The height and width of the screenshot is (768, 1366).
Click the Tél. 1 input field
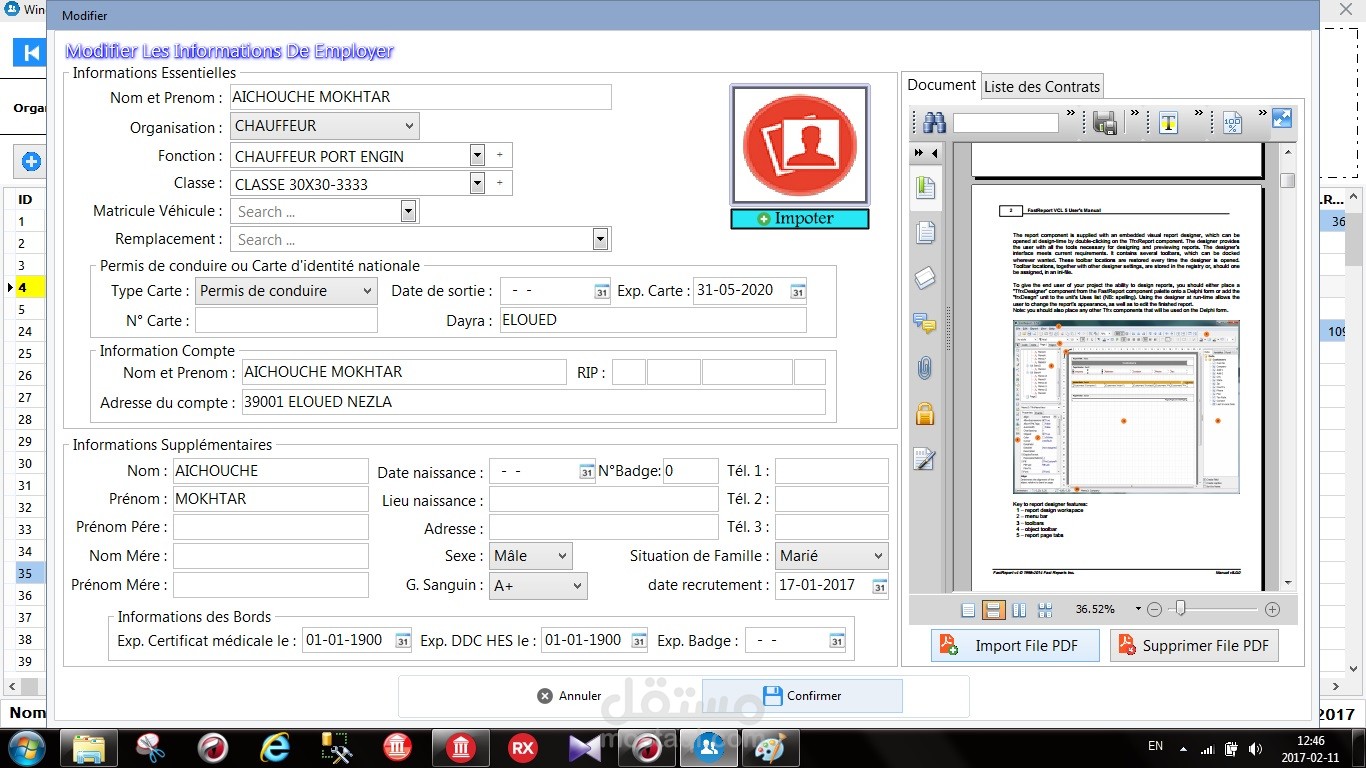(x=832, y=471)
